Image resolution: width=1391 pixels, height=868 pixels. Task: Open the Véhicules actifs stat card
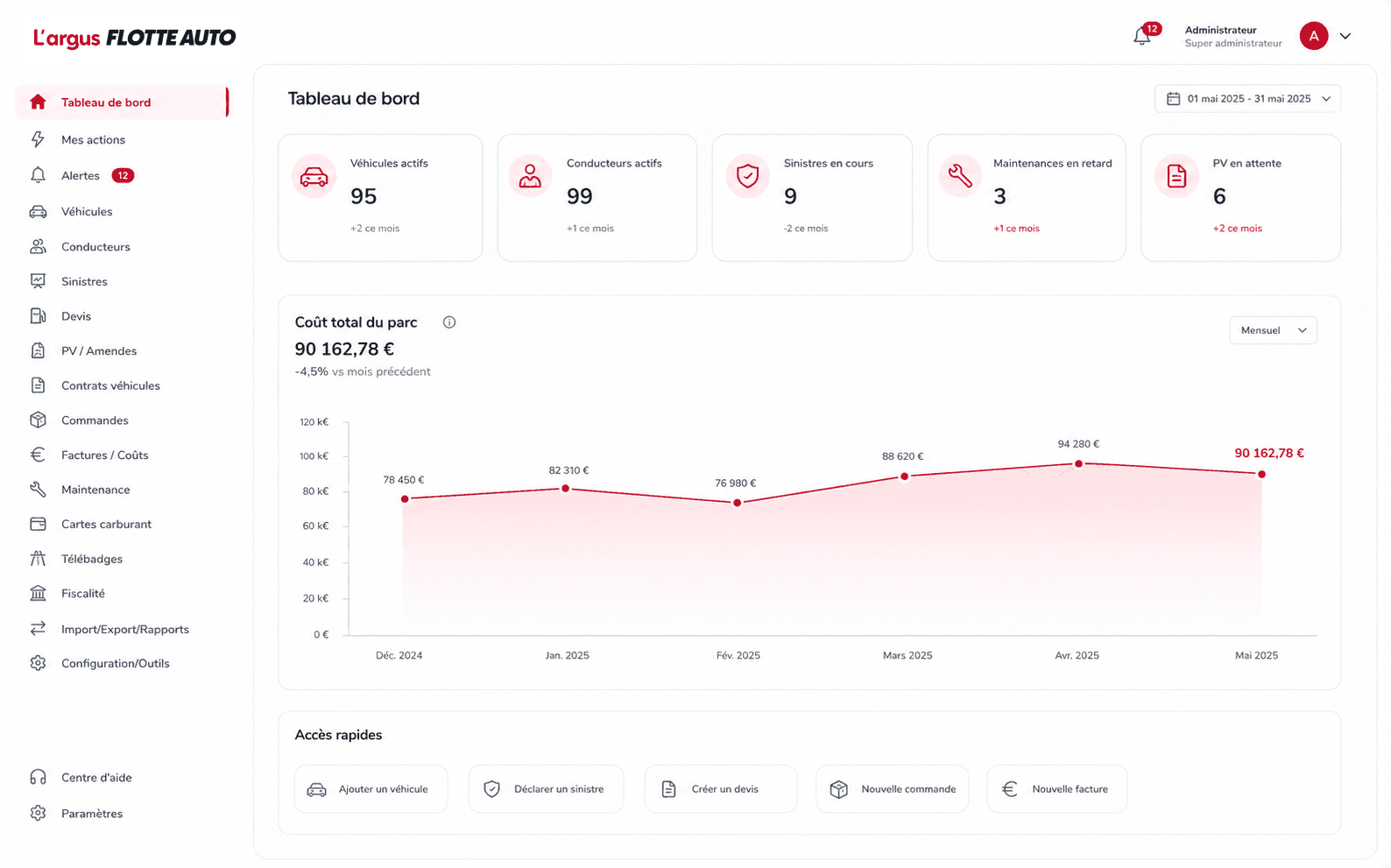380,197
